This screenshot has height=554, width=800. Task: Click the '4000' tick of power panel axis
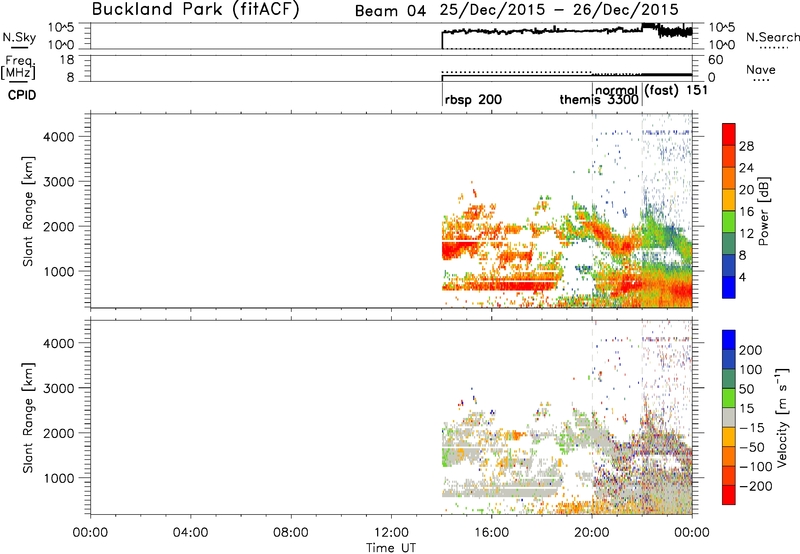point(59,137)
